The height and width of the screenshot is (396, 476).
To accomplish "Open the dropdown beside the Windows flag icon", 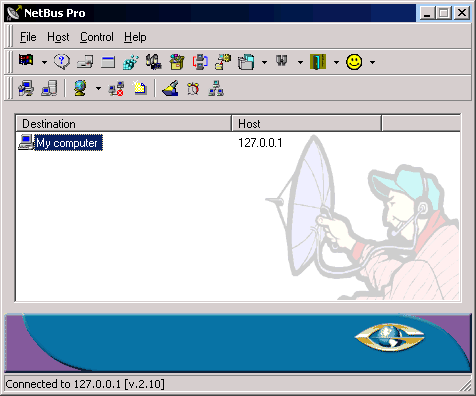I will click(x=44, y=62).
